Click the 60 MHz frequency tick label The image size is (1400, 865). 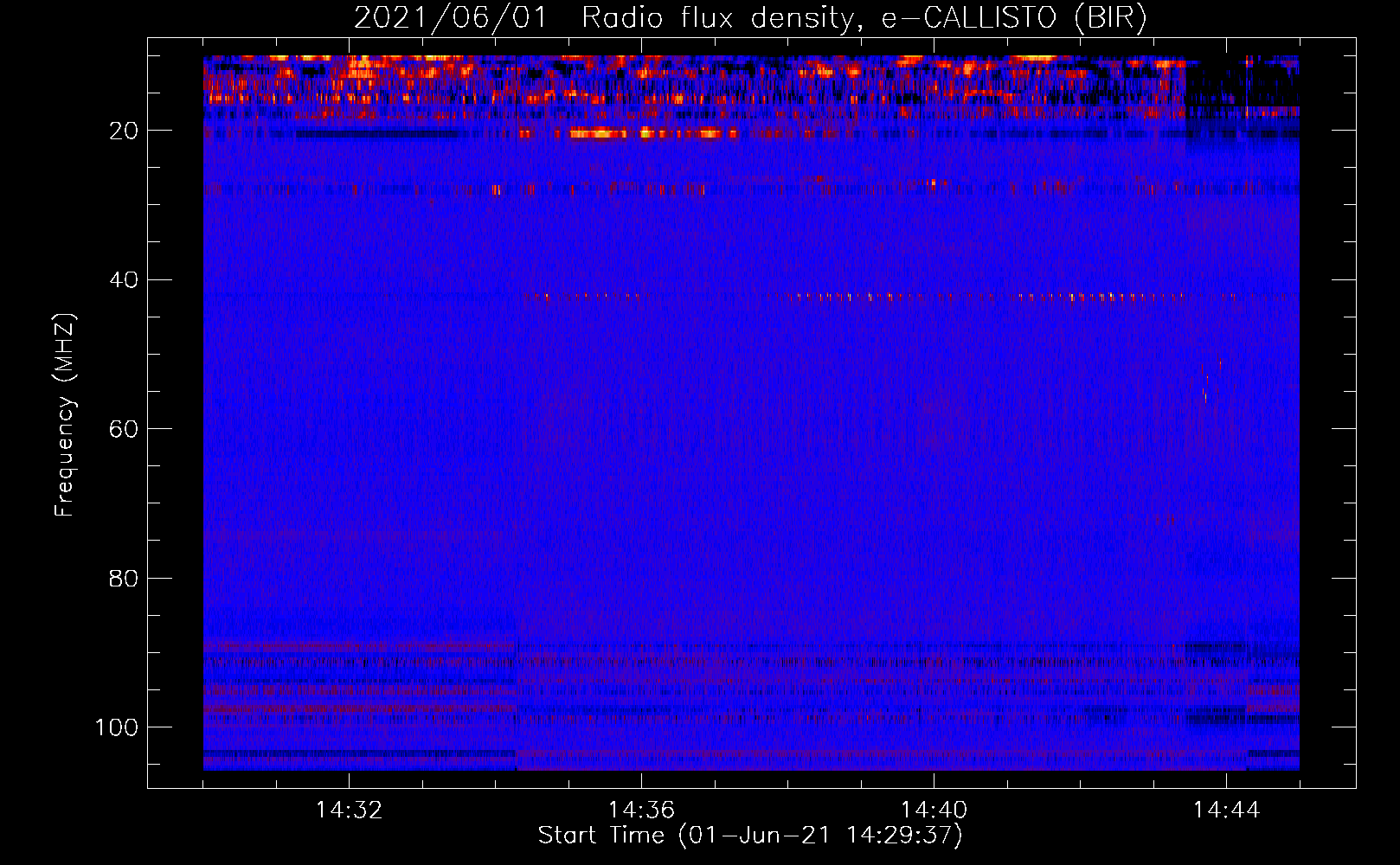(x=124, y=429)
